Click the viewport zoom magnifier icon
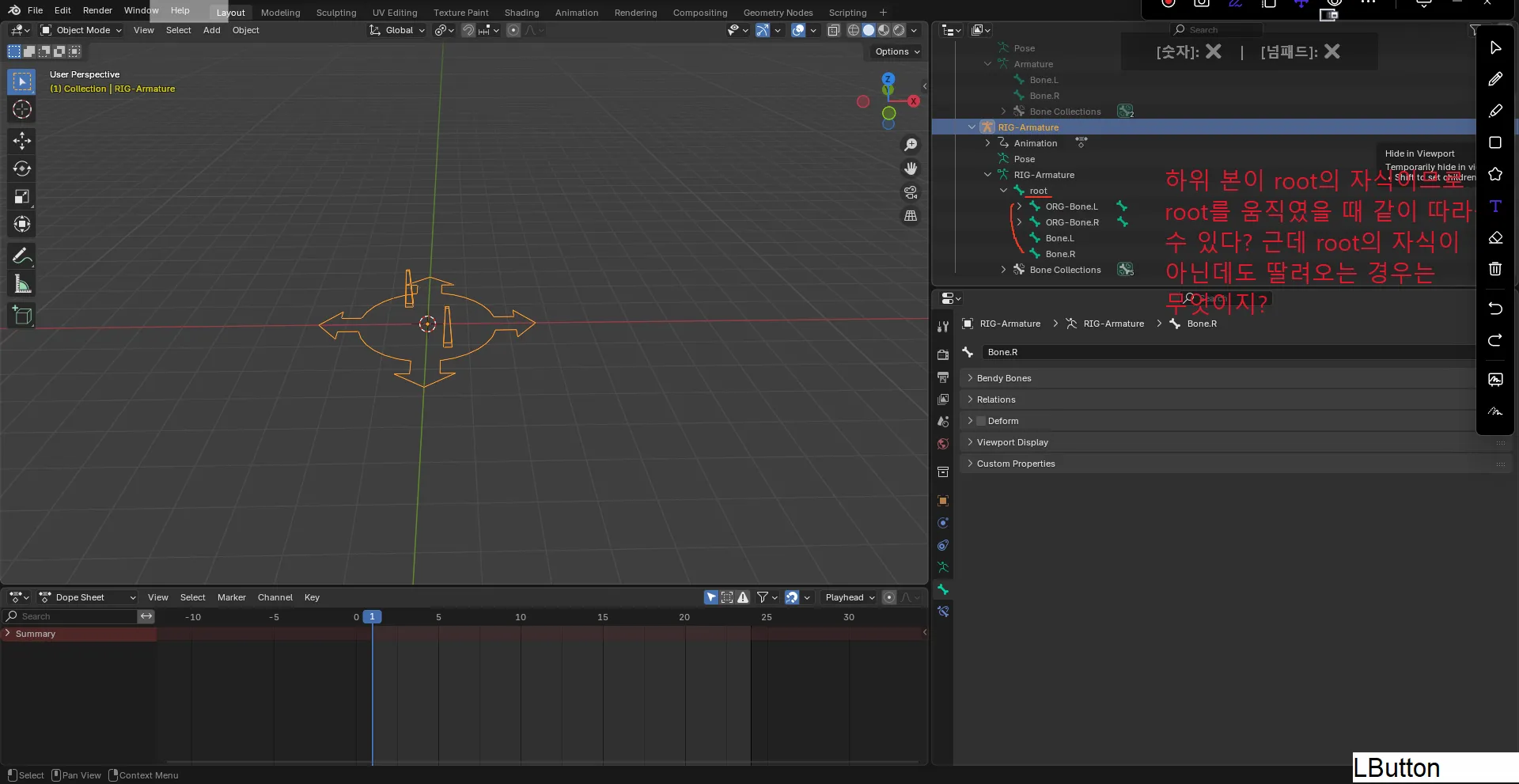Image resolution: width=1519 pixels, height=784 pixels. pyautogui.click(x=911, y=145)
